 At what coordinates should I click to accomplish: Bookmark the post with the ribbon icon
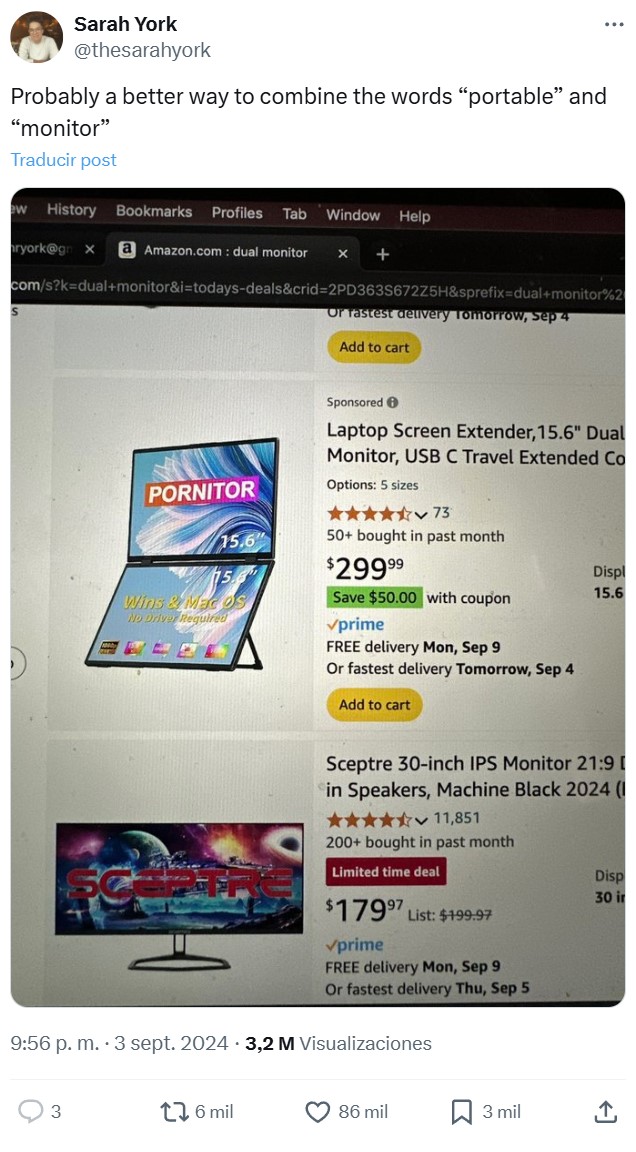coord(460,1111)
